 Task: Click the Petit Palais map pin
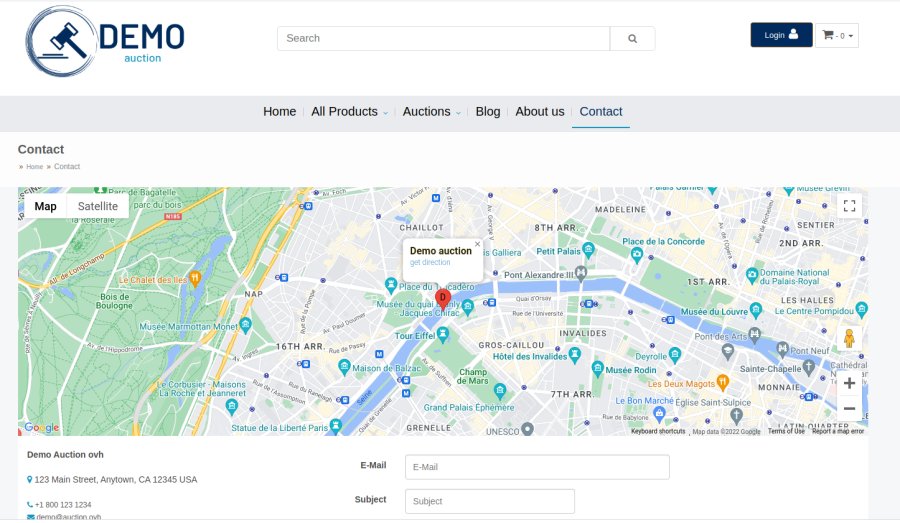[588, 249]
